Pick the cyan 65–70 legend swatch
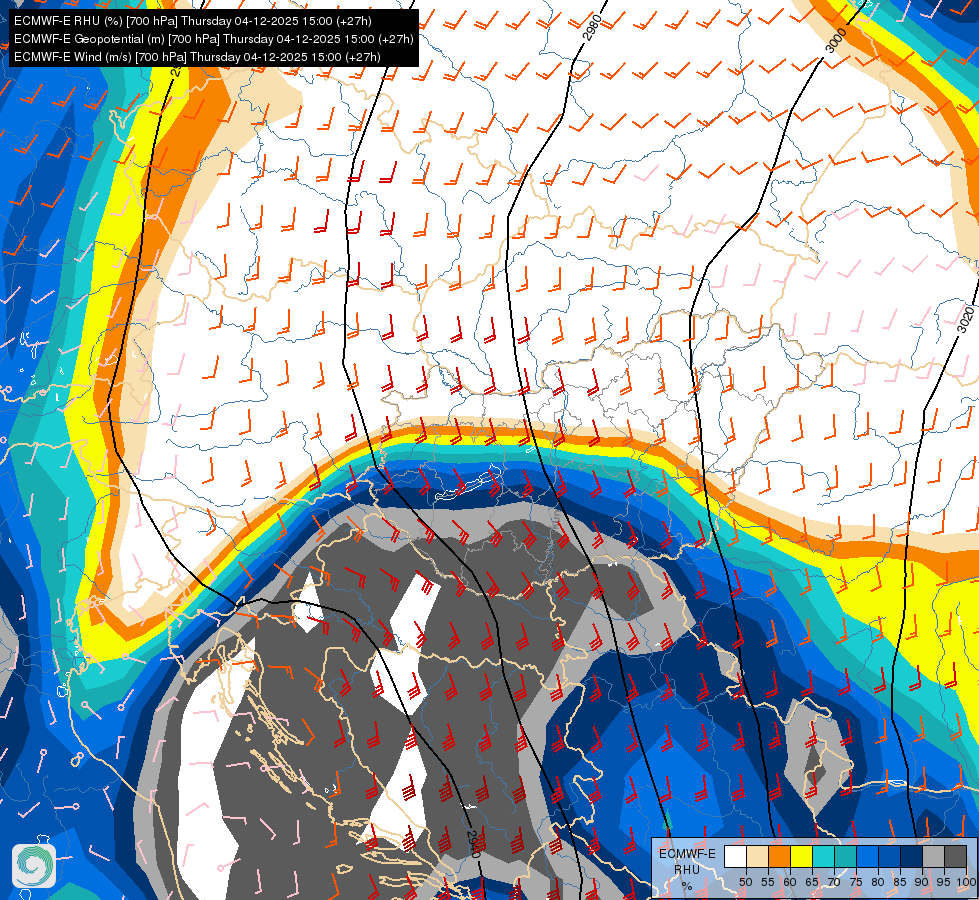Screen dimensions: 979x900 point(824,856)
